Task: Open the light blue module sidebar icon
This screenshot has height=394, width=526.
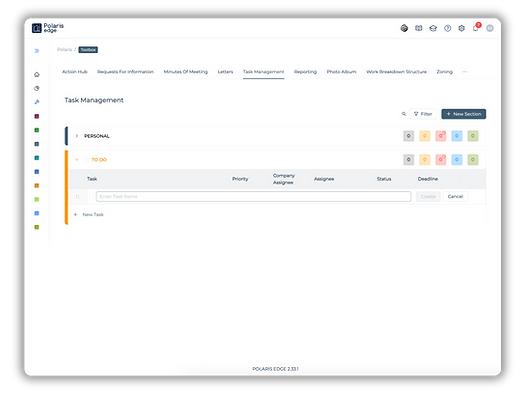Action: pos(37,213)
